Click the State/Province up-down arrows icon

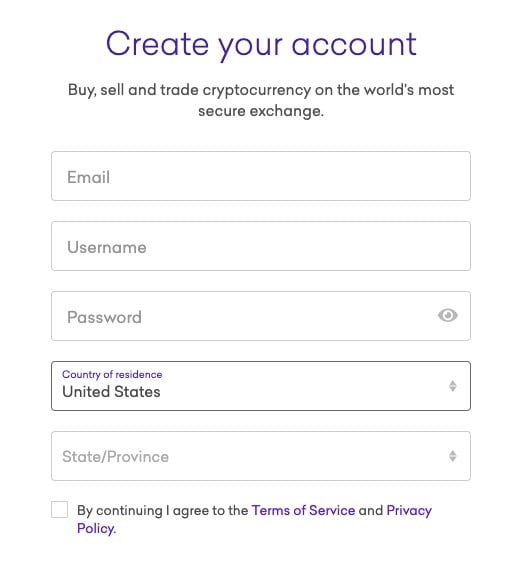point(453,456)
